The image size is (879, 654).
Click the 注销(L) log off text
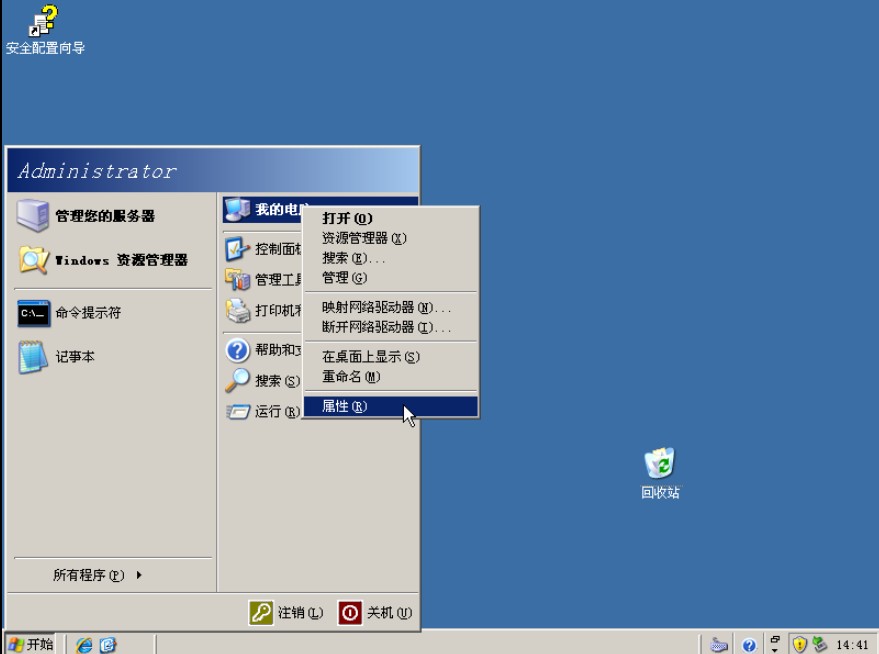pyautogui.click(x=300, y=613)
